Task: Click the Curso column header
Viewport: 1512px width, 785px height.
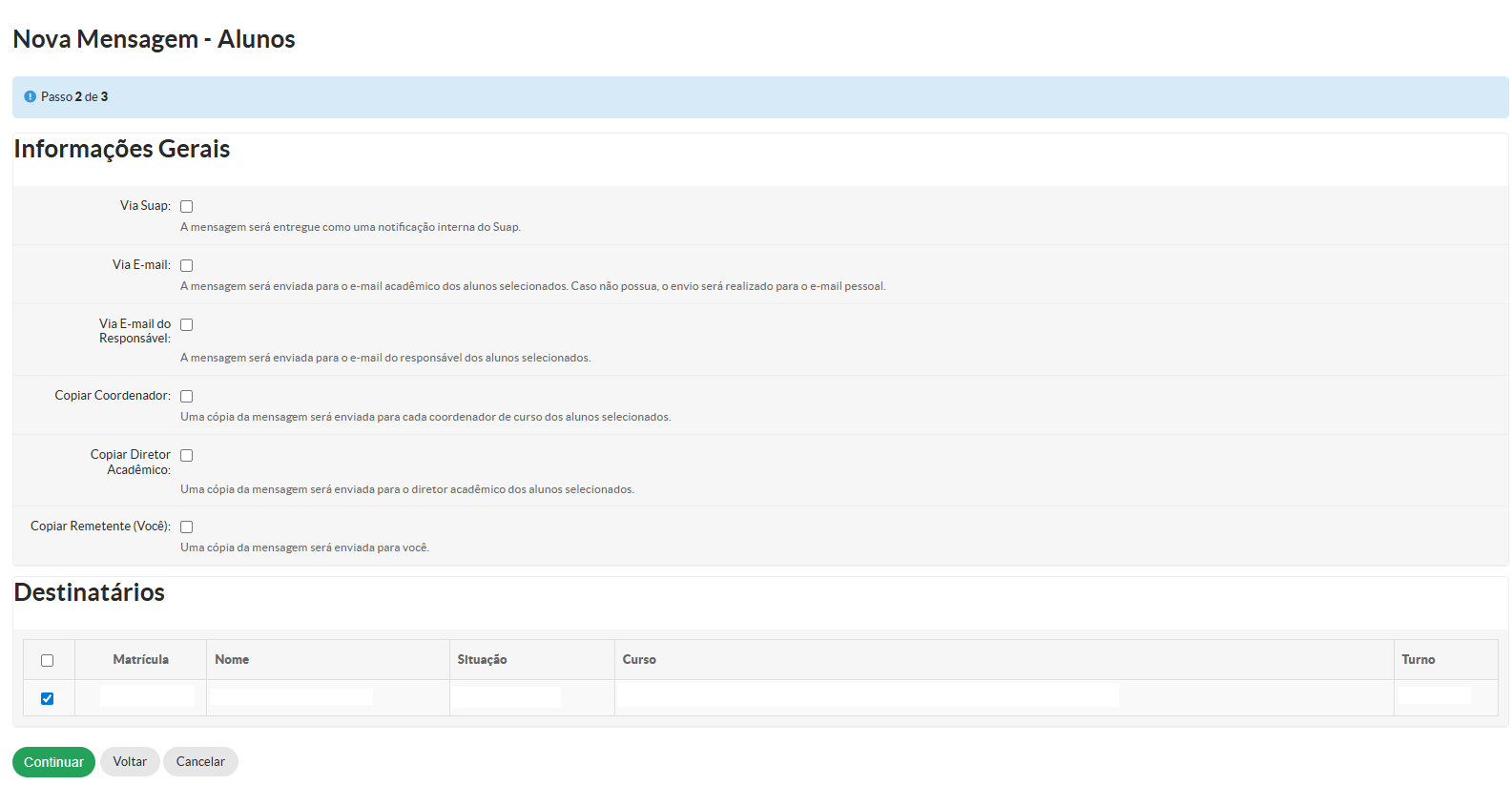Action: point(639,659)
